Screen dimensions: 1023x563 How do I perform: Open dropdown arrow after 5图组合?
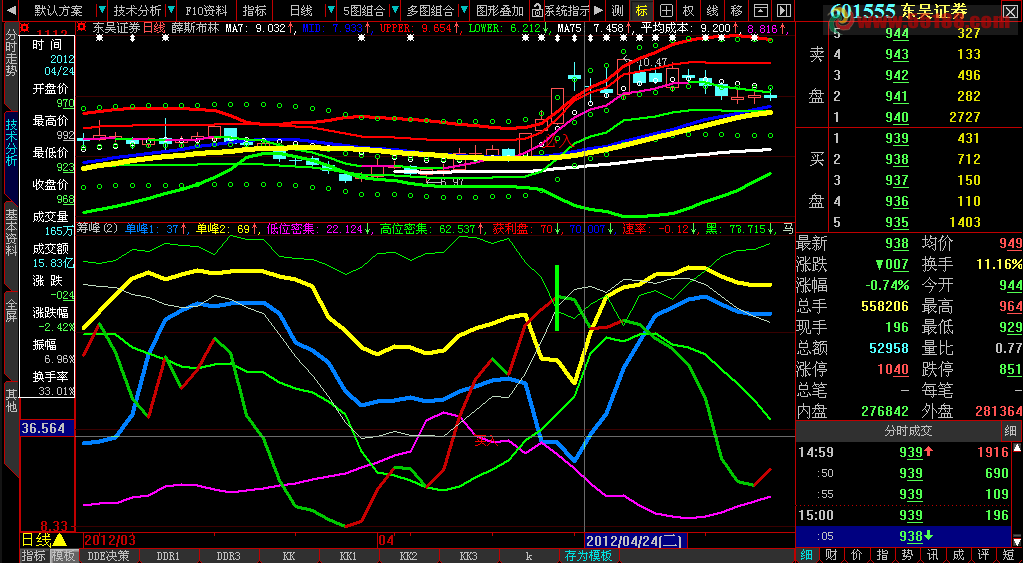[x=395, y=10]
